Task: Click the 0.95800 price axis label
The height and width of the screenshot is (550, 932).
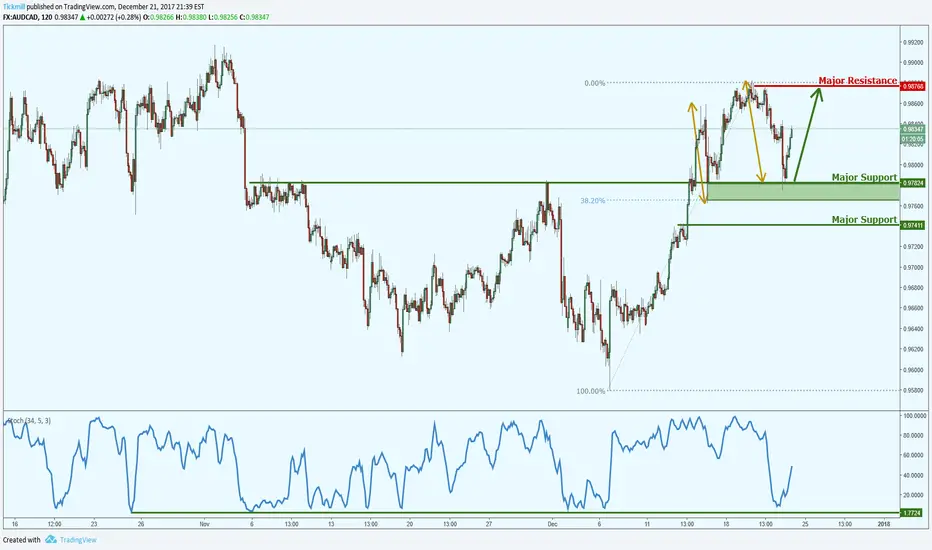Action: (913, 391)
